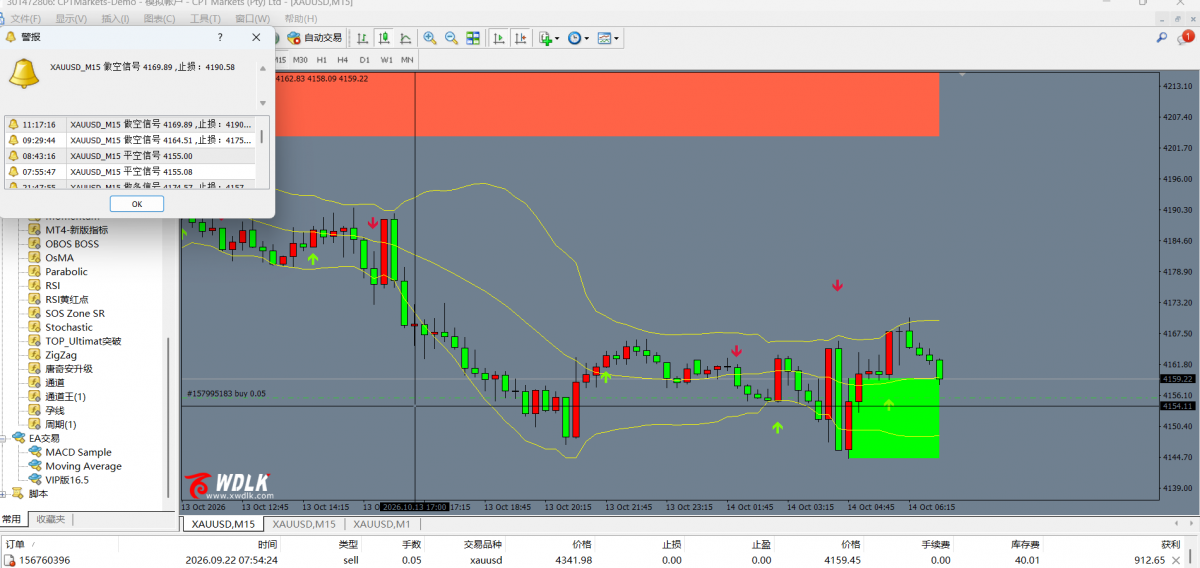Select the H4 timeframe
Viewport: 1200px width, 568px height.
(x=343, y=60)
